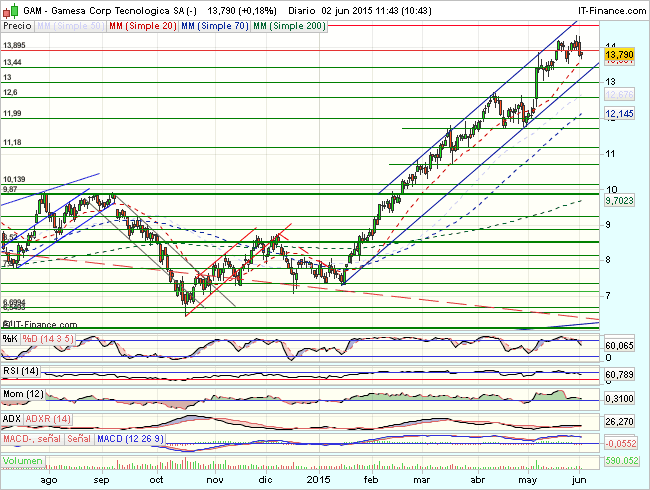
Task: Click the 'feb' month on time axis
Action: click(x=371, y=480)
